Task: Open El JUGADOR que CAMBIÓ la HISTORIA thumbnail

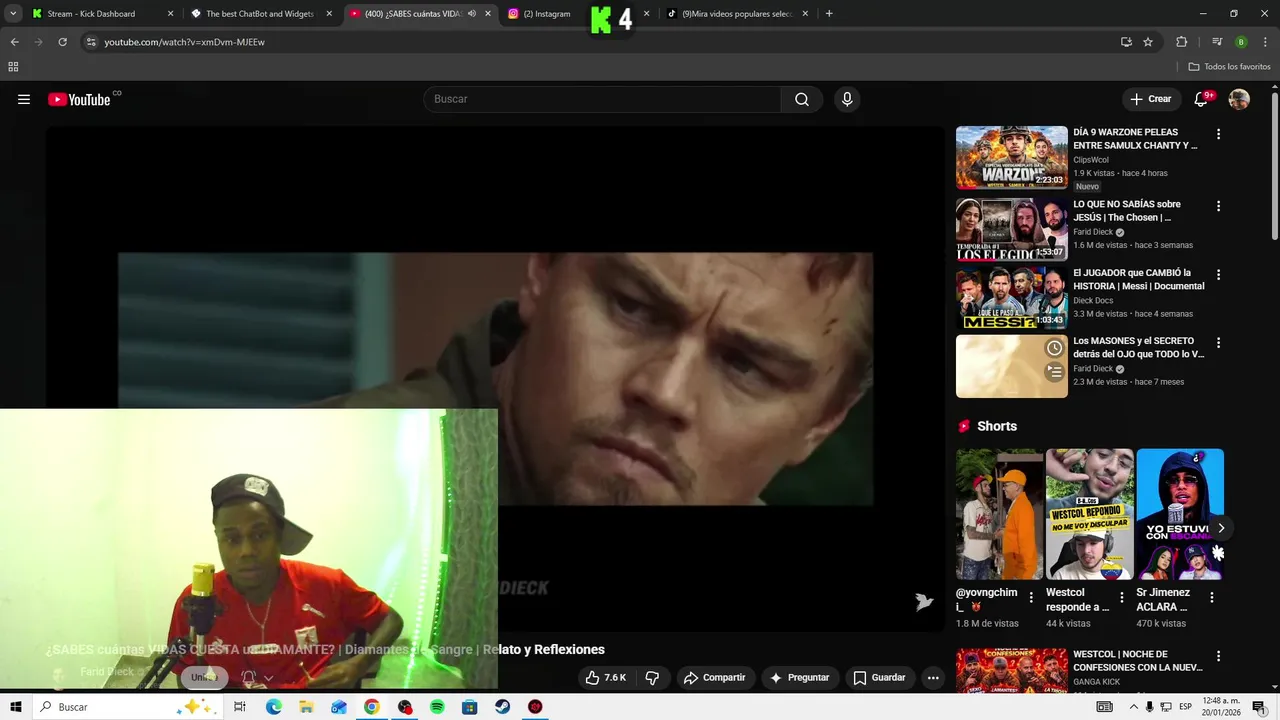Action: 1012,298
